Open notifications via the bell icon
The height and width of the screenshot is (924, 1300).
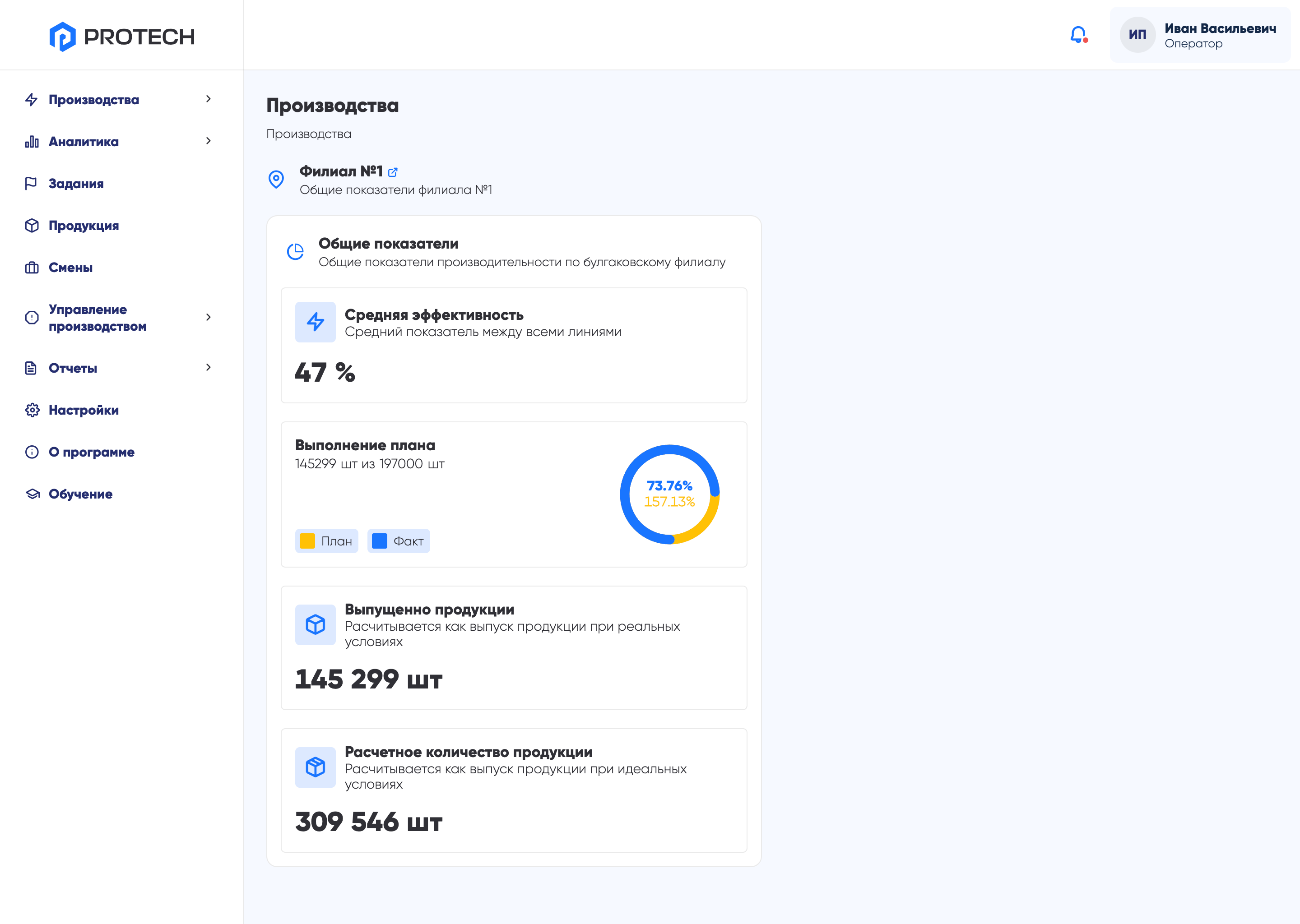(1078, 35)
